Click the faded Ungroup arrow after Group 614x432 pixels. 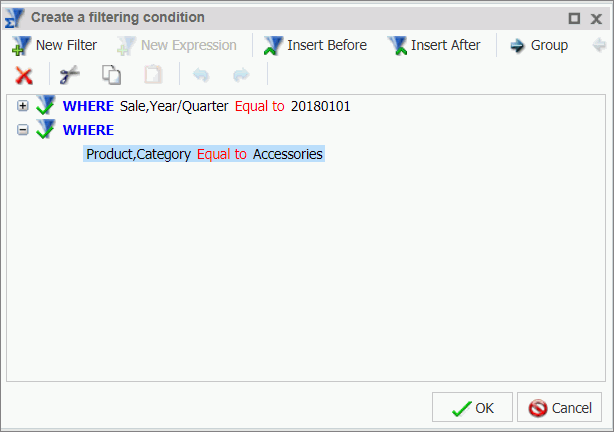600,45
